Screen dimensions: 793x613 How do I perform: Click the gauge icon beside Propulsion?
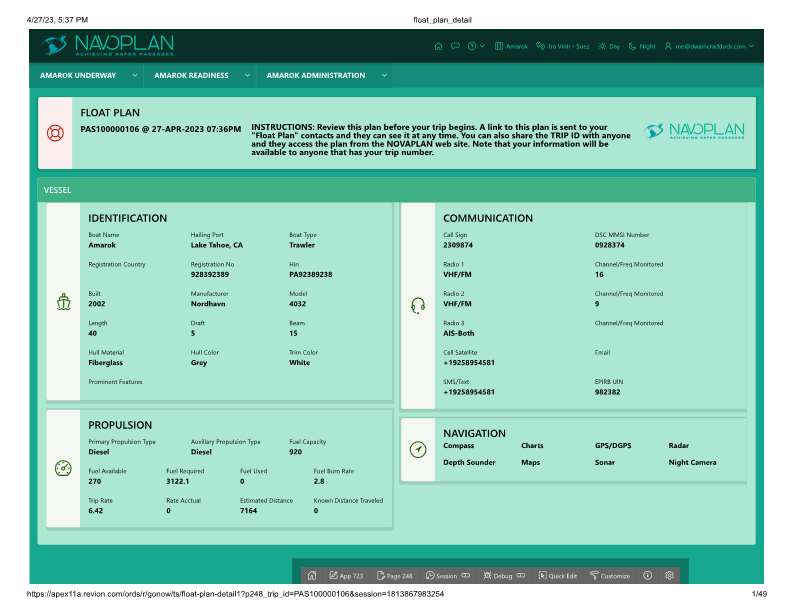point(62,468)
